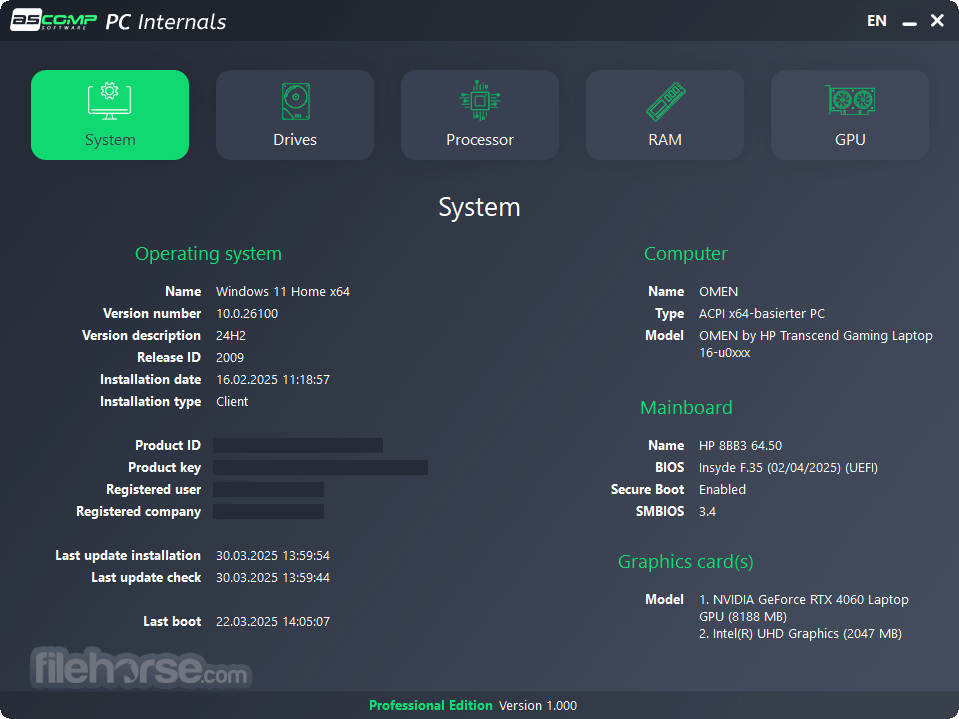Select installation date 16.02.2025 11:18:57

point(273,380)
